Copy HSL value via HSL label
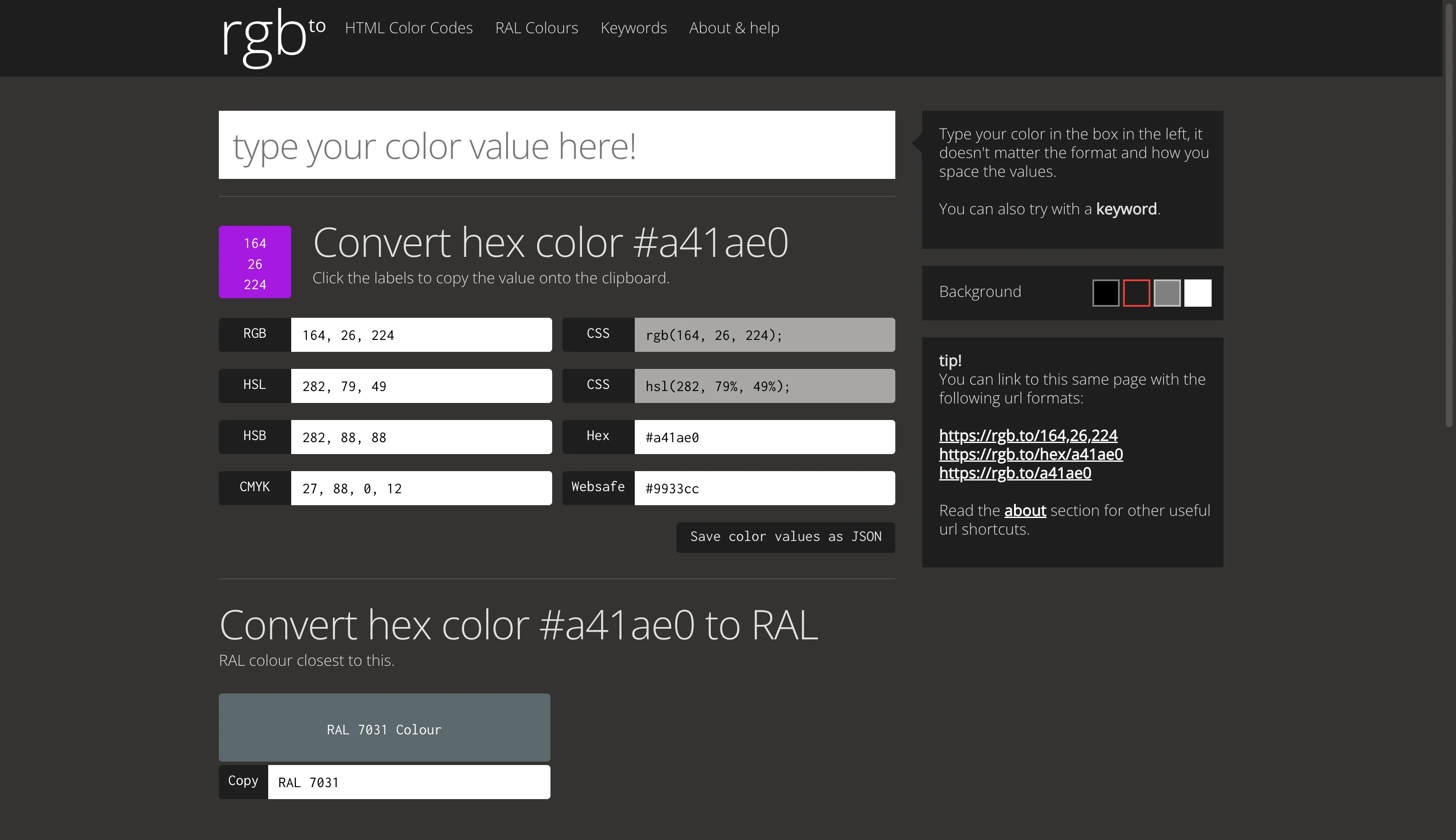 (x=254, y=385)
